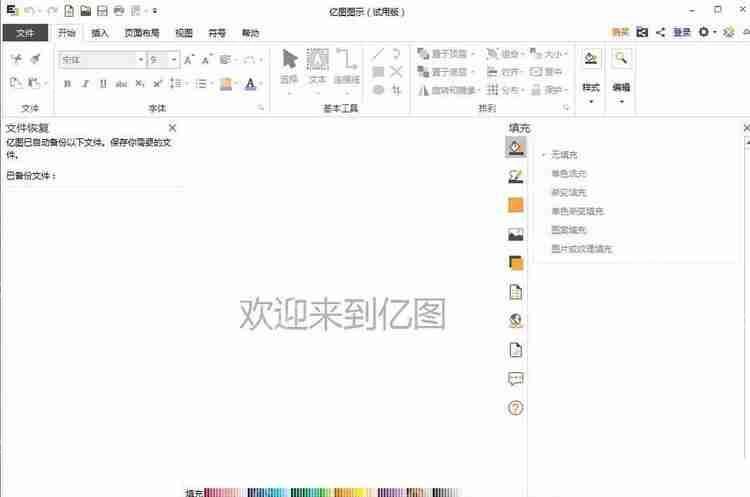750x497 pixels.
Task: Click the Save icon in quick access toolbar
Action: click(x=102, y=11)
